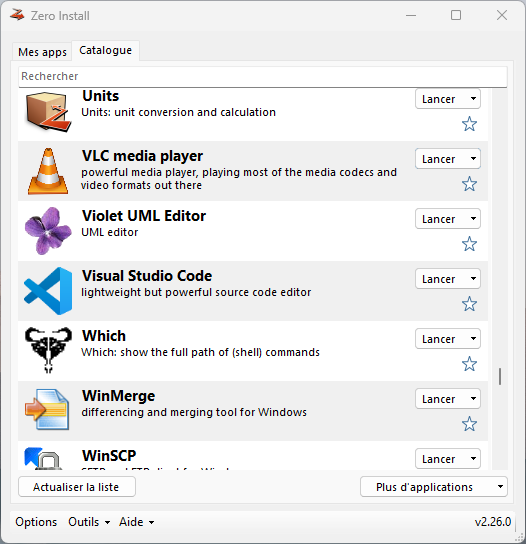The image size is (526, 544).
Task: Click the Zero Install title bar logo
Action: [x=17, y=15]
